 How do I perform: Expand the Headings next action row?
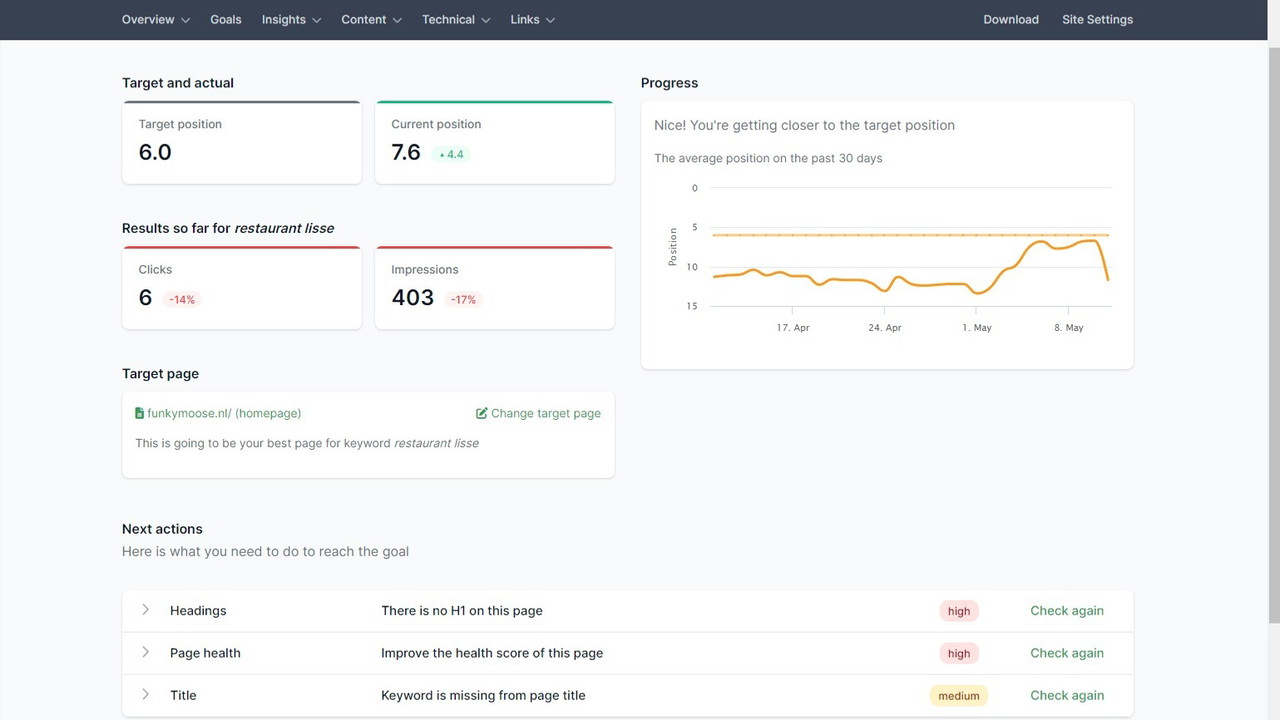145,610
